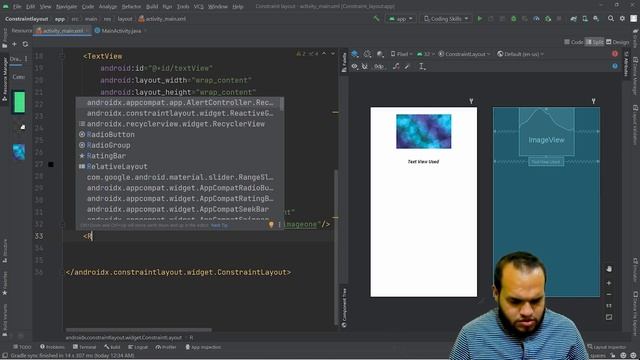Viewport: 640px width, 360px height.
Task: Open the VCS menu
Action: (x=198, y=7)
